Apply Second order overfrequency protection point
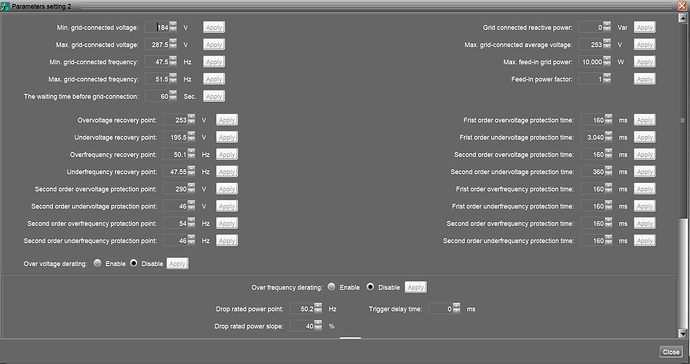The height and width of the screenshot is (364, 690). pyautogui.click(x=227, y=223)
